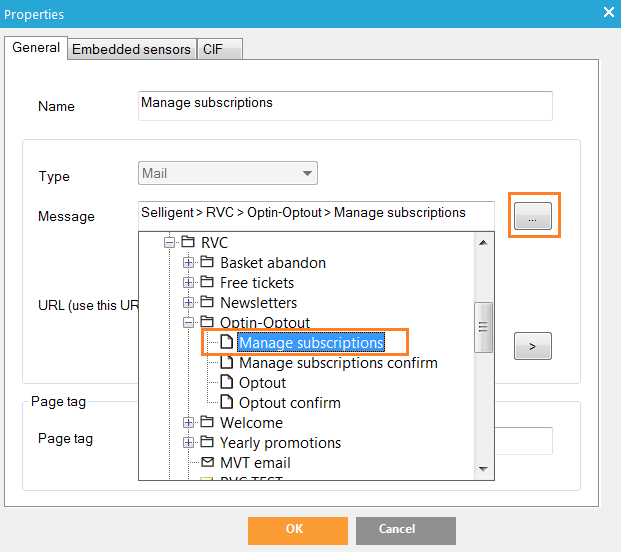Viewport: 621px width, 552px height.
Task: Open the CIF tab
Action: (x=213, y=49)
